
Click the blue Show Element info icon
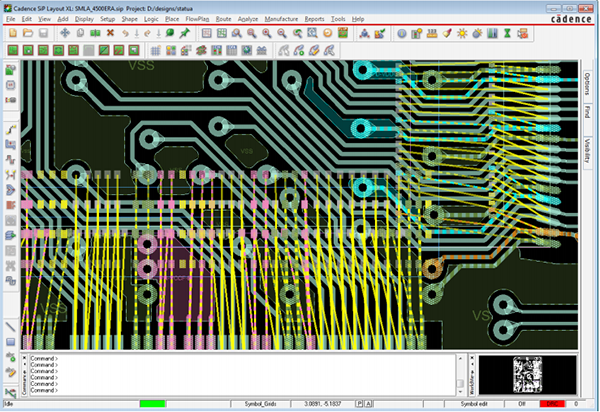401,34
